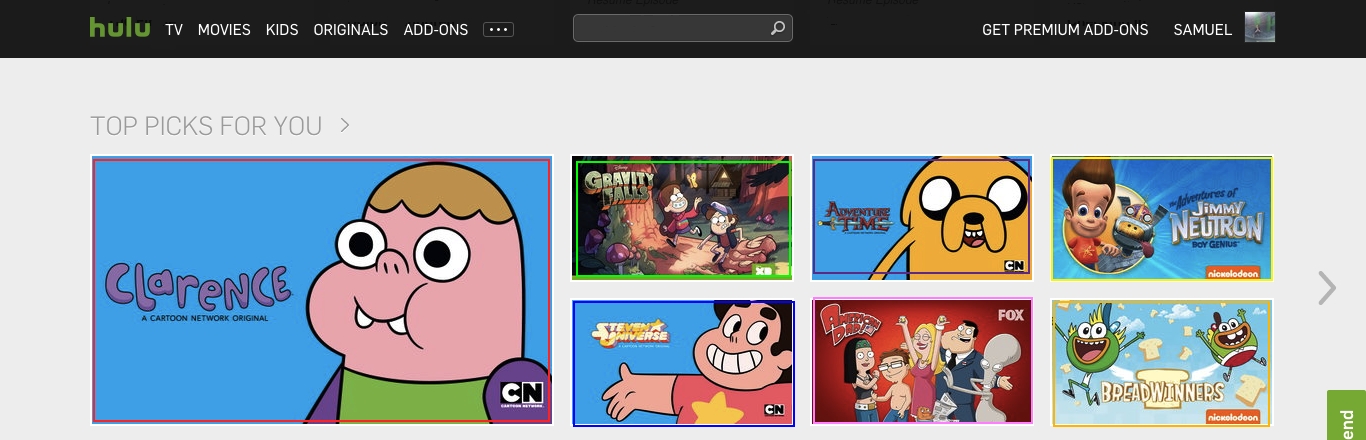This screenshot has height=440, width=1366.
Task: Open the Steven Universe thumbnail
Action: click(682, 363)
